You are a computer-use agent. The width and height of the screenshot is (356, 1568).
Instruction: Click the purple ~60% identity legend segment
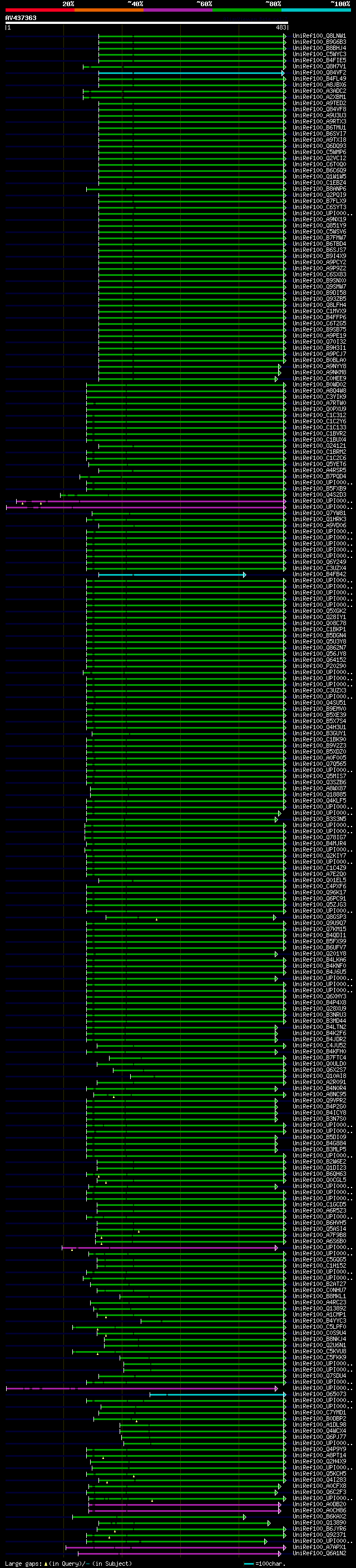pyautogui.click(x=179, y=10)
